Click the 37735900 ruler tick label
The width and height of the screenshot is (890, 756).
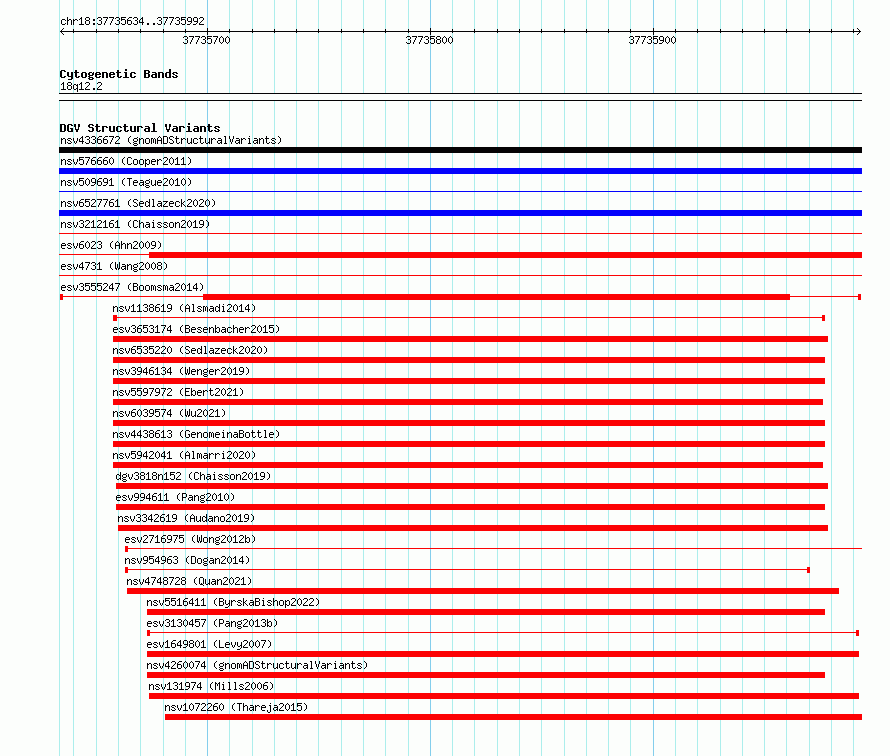653,40
